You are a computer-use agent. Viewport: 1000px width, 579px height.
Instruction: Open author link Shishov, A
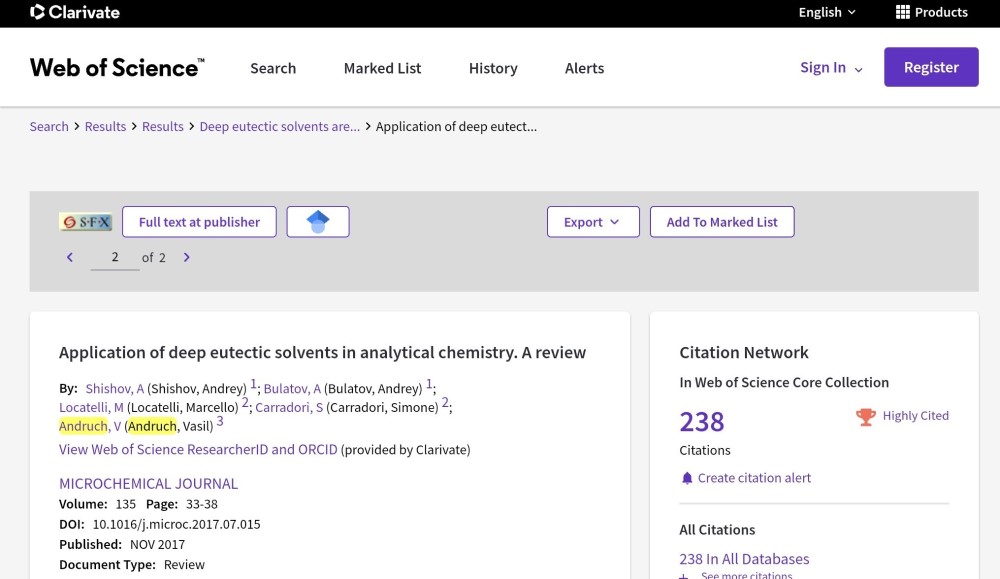click(115, 388)
